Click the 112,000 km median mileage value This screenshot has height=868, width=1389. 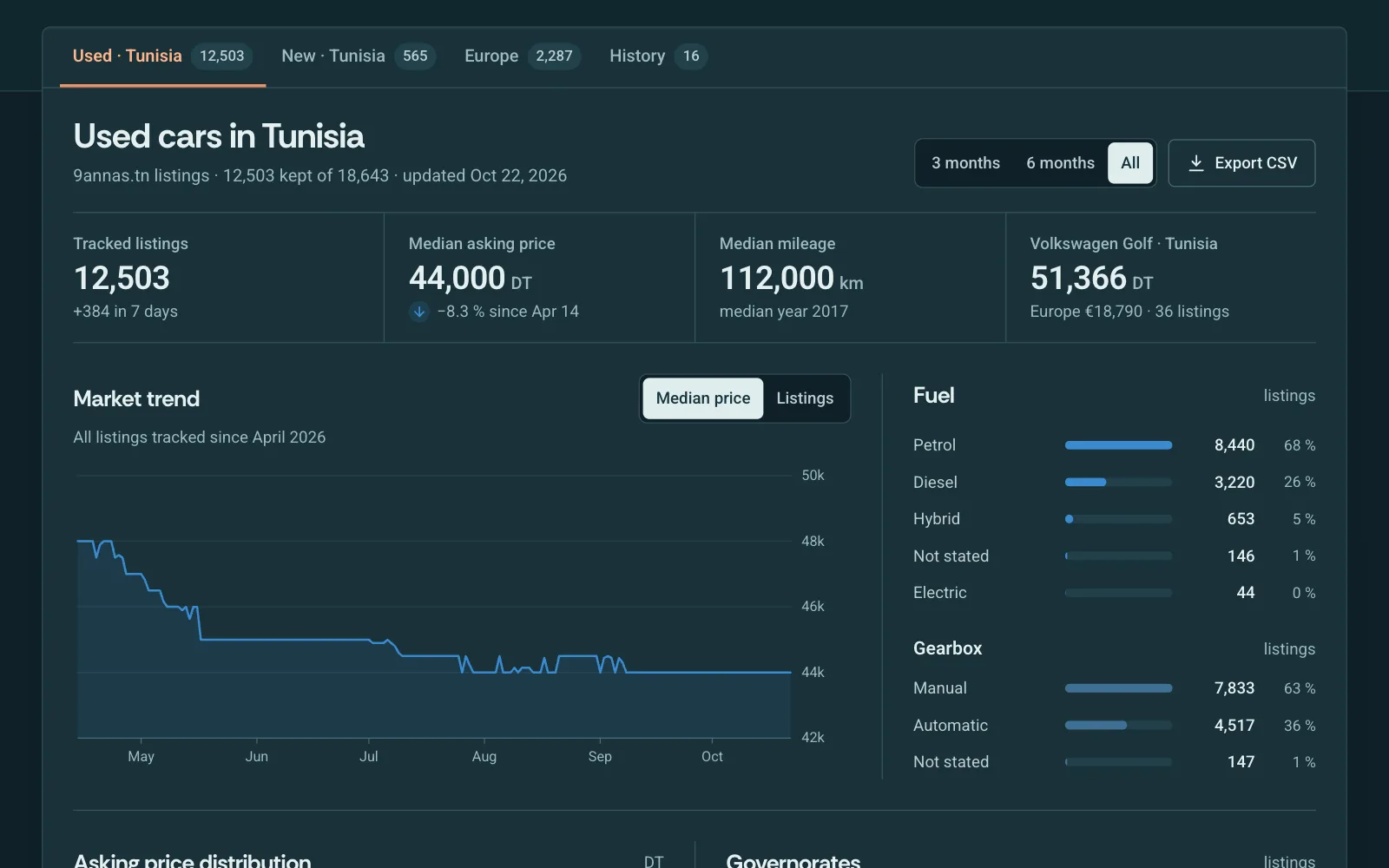click(x=791, y=279)
